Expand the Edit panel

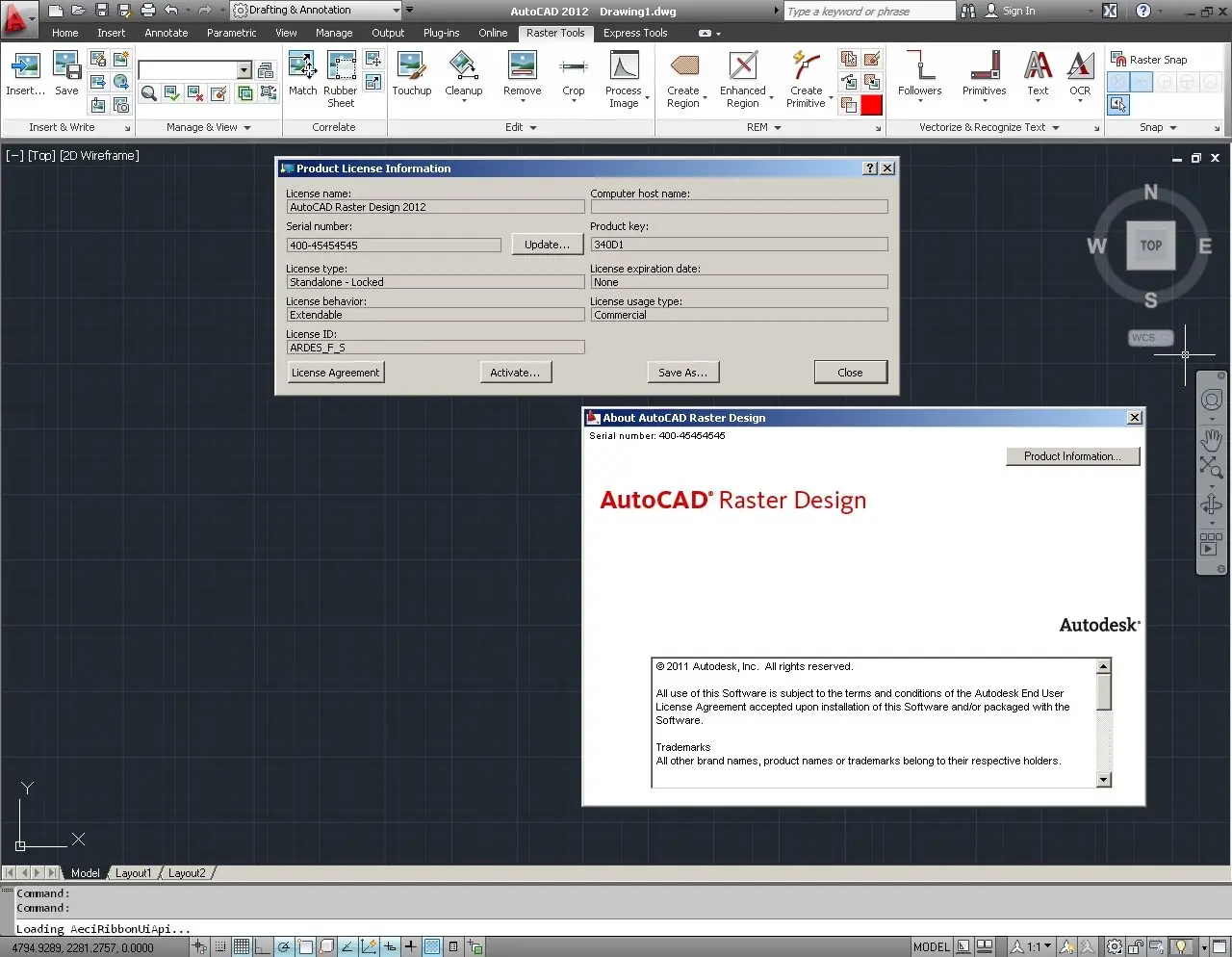tap(521, 127)
